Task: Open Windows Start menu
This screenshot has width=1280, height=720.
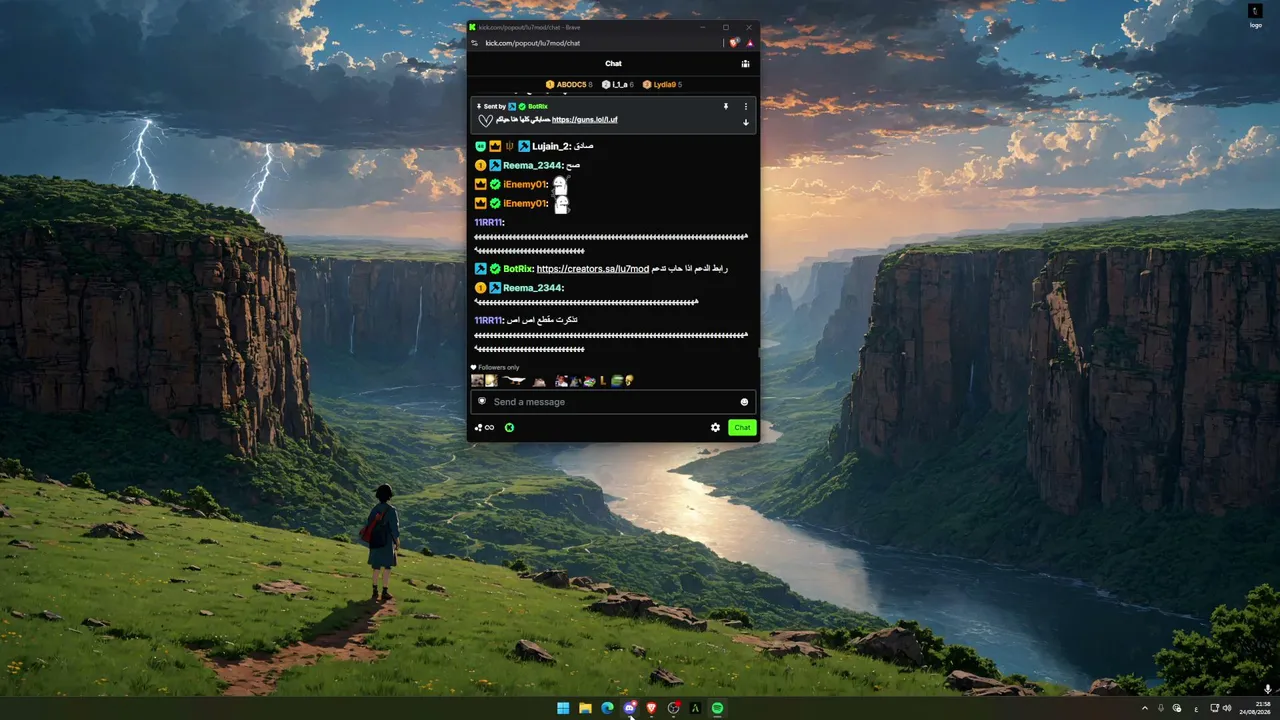Action: (x=563, y=708)
